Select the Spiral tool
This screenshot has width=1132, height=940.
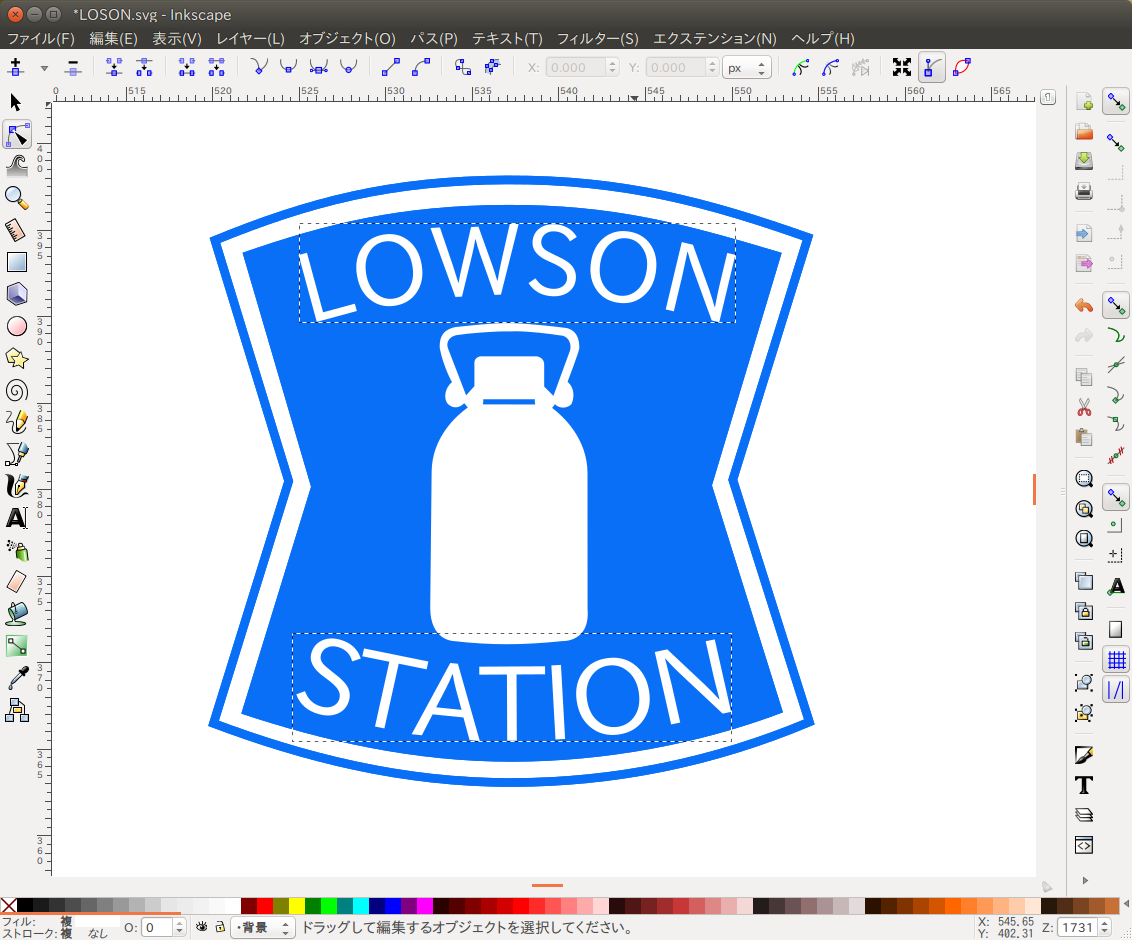click(17, 391)
